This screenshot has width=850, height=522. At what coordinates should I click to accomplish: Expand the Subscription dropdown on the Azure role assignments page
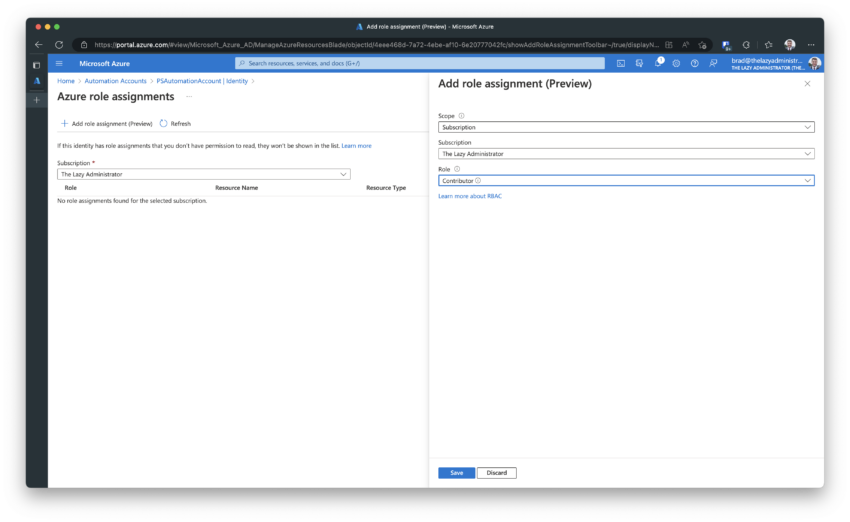(204, 174)
